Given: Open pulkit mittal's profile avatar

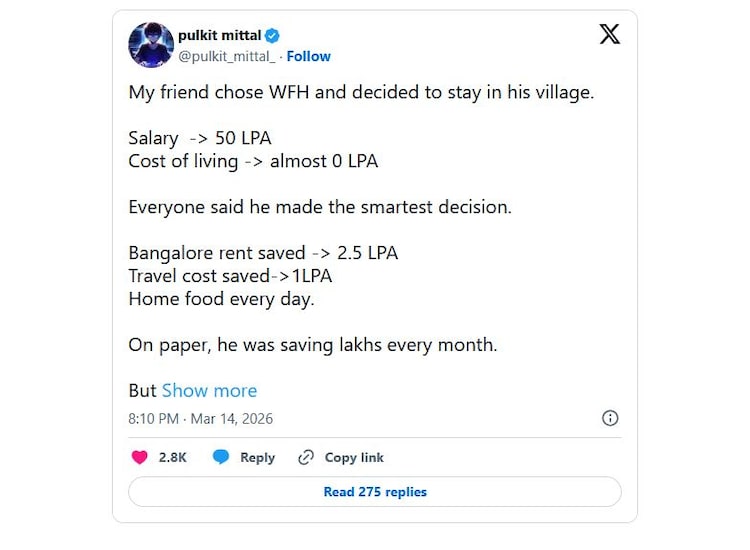Looking at the screenshot, I should [x=151, y=45].
